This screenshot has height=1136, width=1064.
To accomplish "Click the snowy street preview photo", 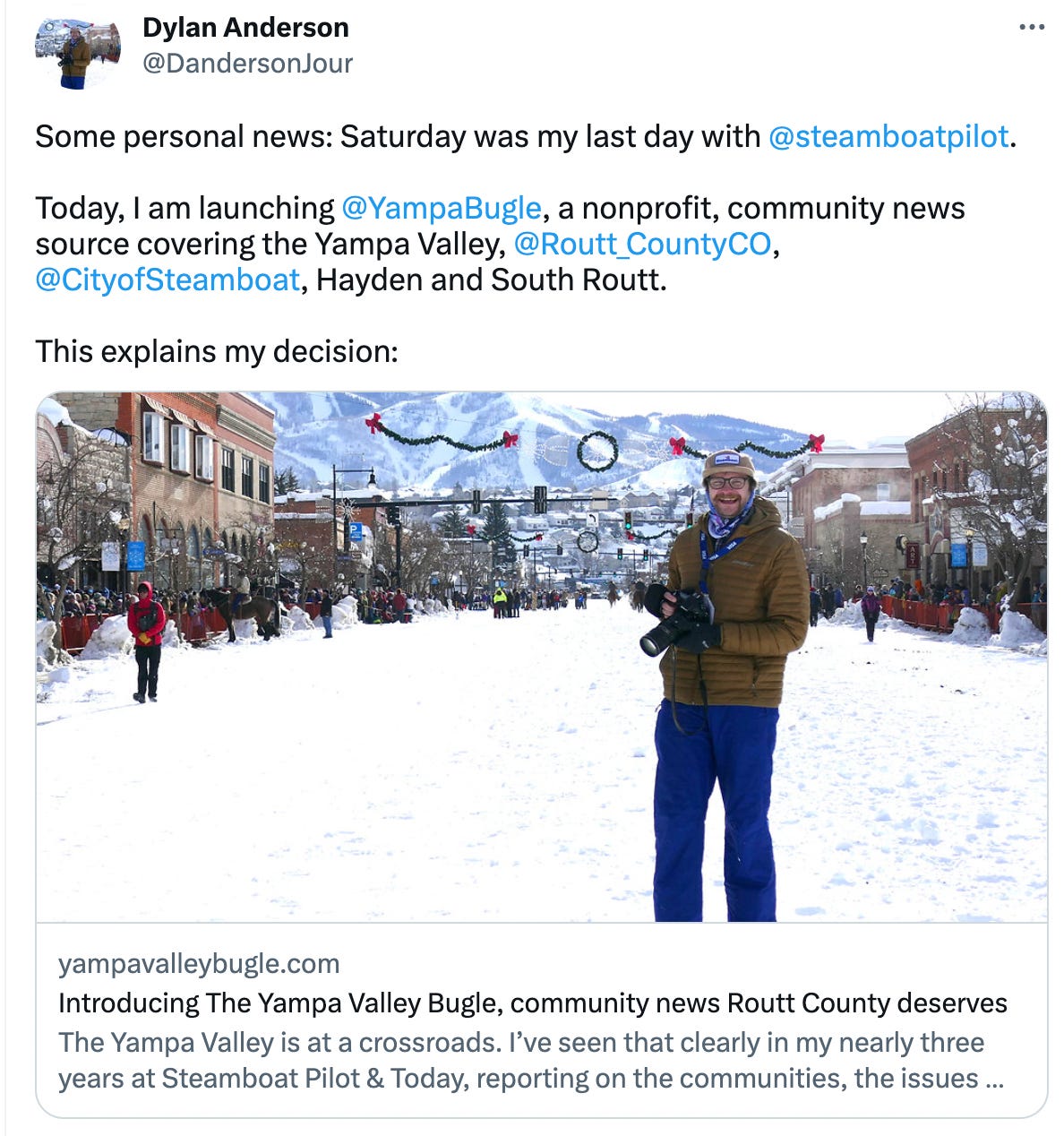I will [541, 657].
